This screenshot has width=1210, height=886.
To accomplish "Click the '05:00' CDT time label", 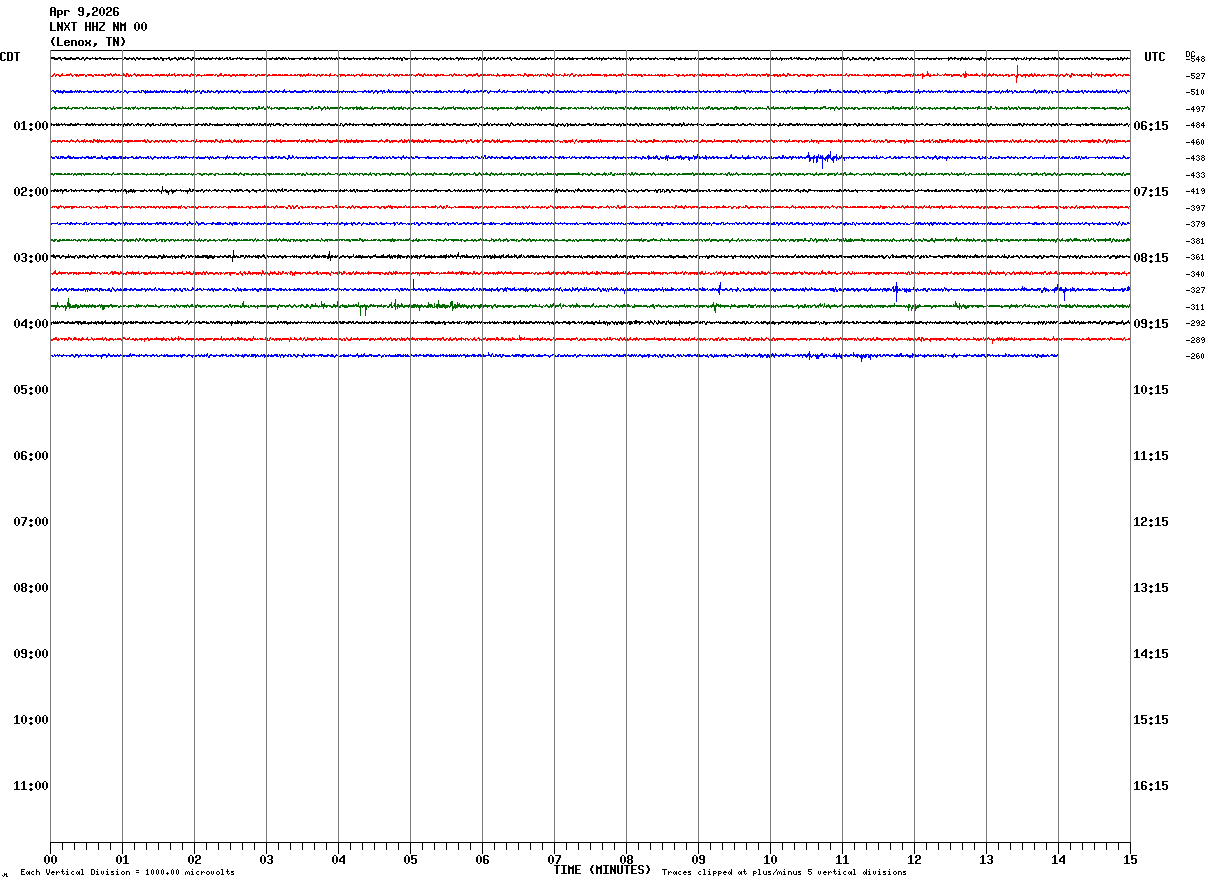I will (x=31, y=390).
